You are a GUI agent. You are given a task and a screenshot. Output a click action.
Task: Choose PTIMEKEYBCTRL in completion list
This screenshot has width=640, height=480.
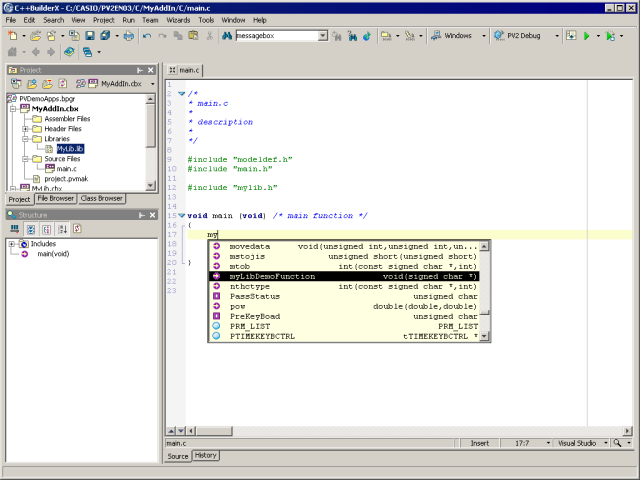[x=343, y=336]
